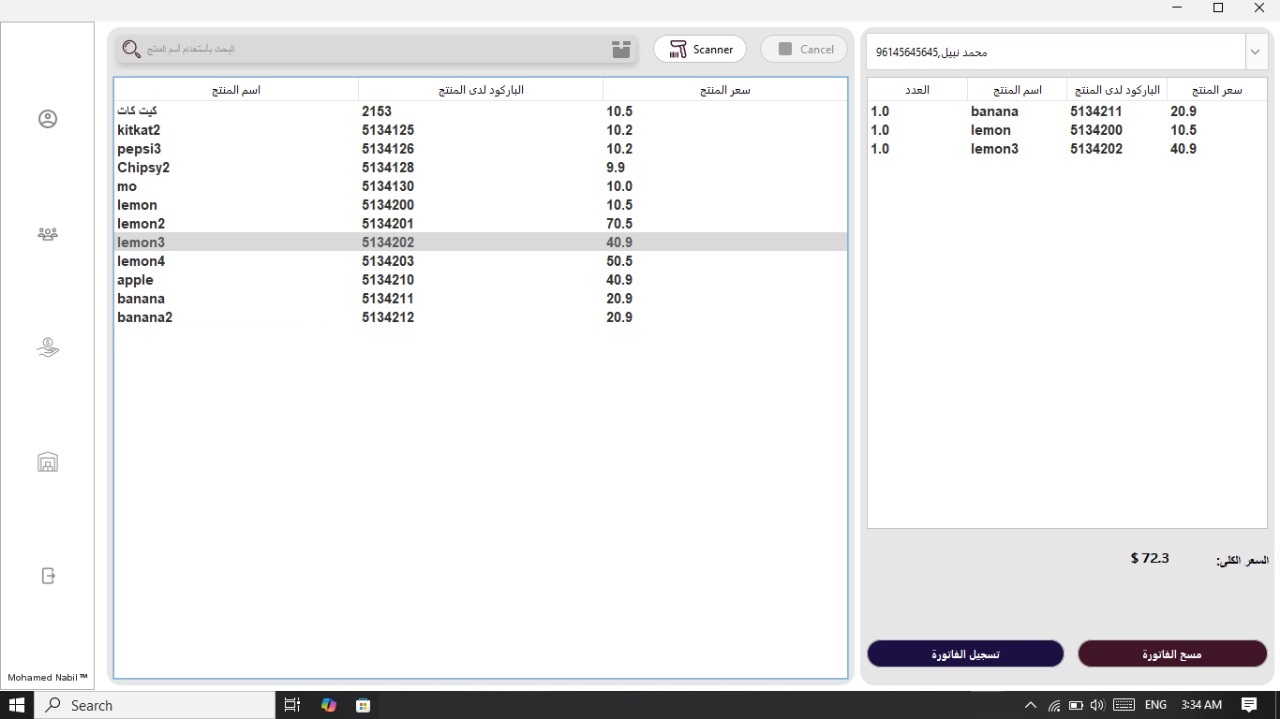Sort by barcode column header in product list
The width and height of the screenshot is (1280, 719).
point(481,90)
